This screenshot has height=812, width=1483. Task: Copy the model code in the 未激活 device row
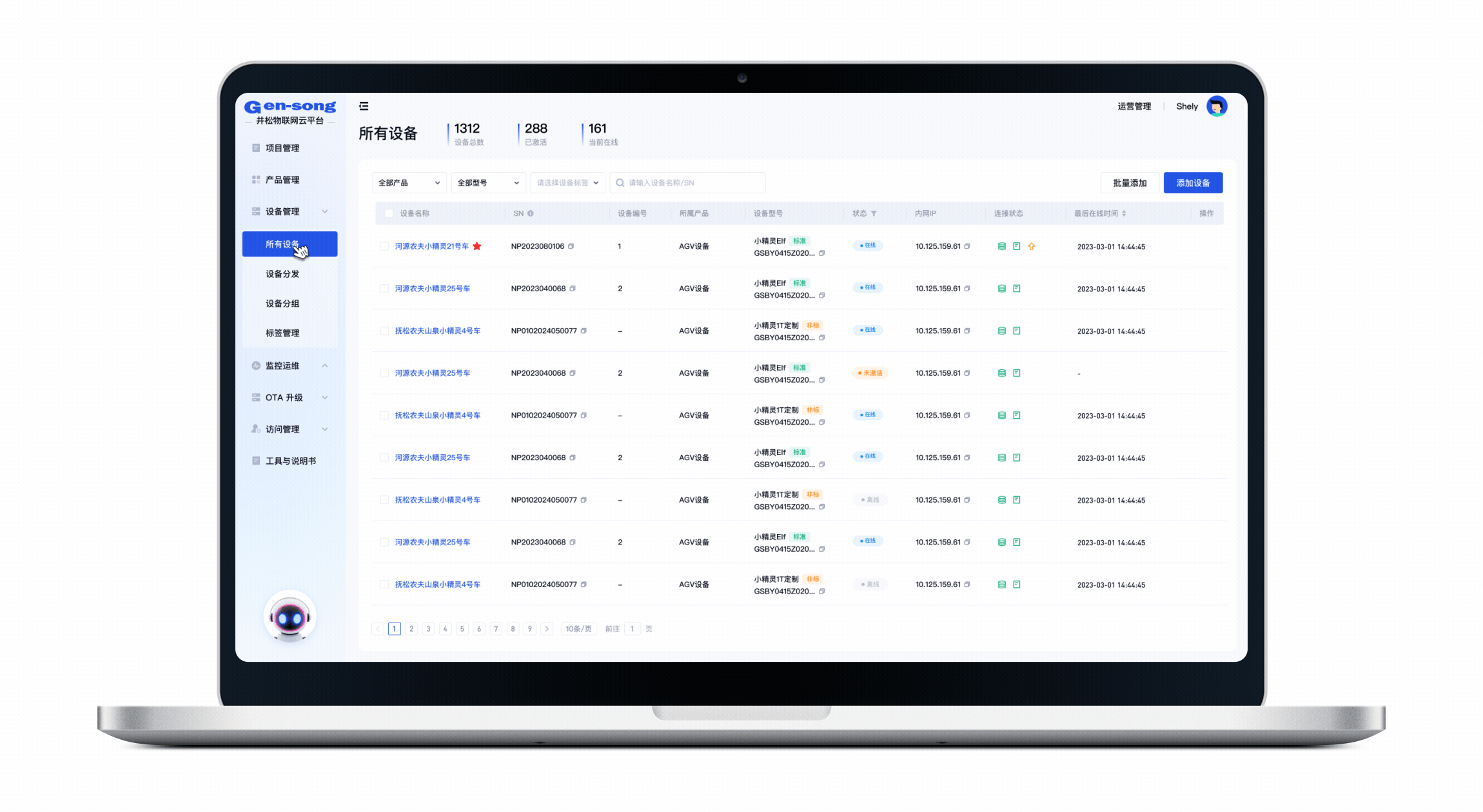(822, 380)
